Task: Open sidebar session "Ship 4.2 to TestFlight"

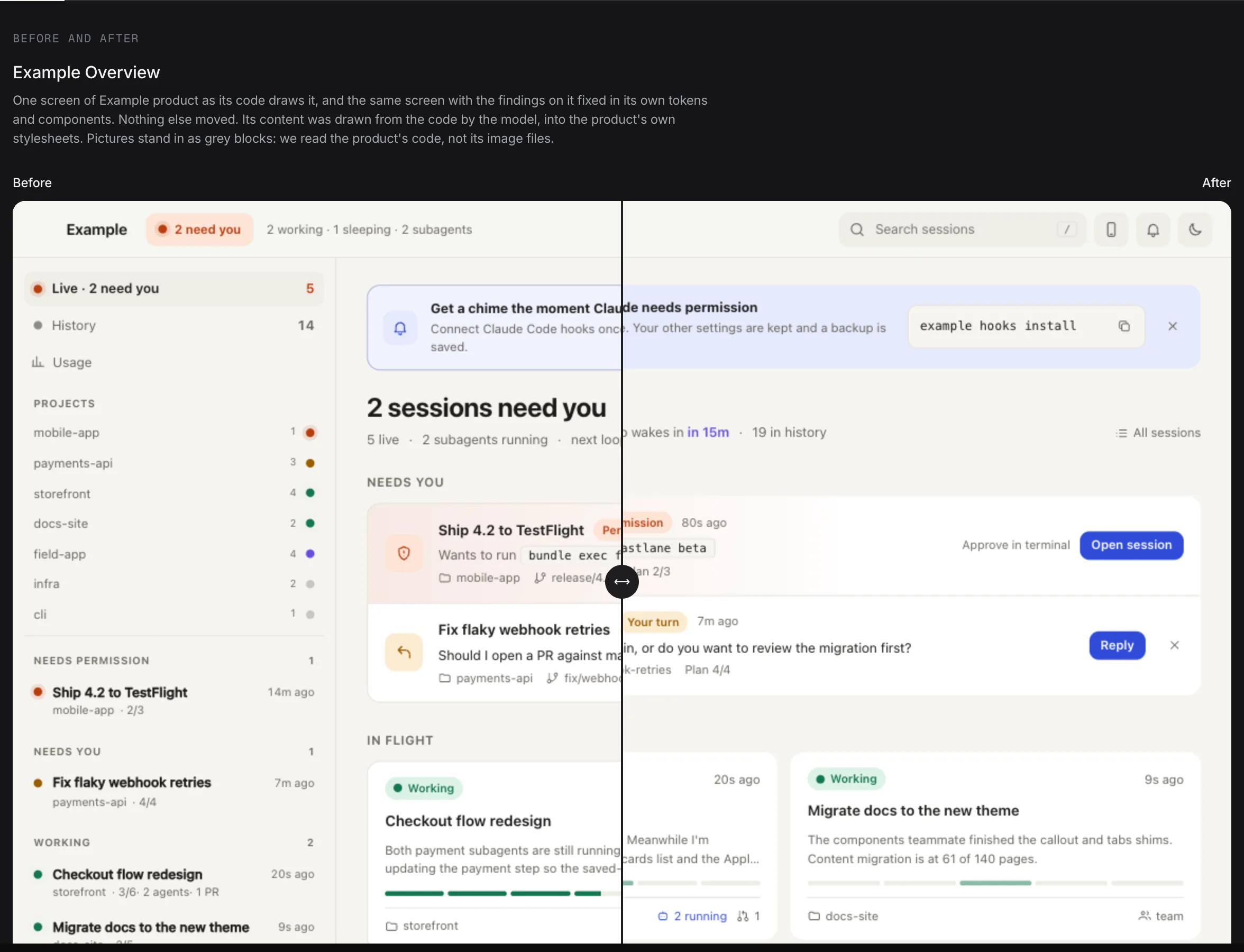Action: (174, 700)
